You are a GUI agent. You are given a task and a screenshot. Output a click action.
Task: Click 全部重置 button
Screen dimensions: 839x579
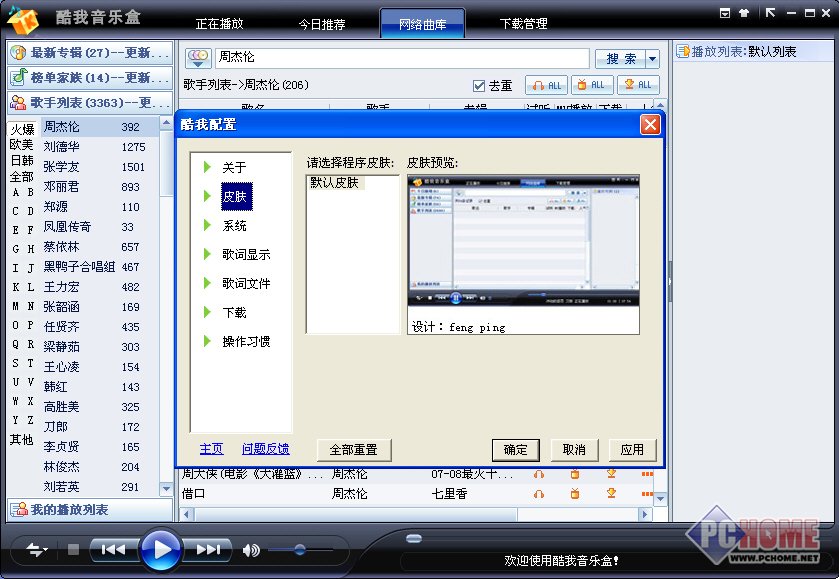(354, 450)
